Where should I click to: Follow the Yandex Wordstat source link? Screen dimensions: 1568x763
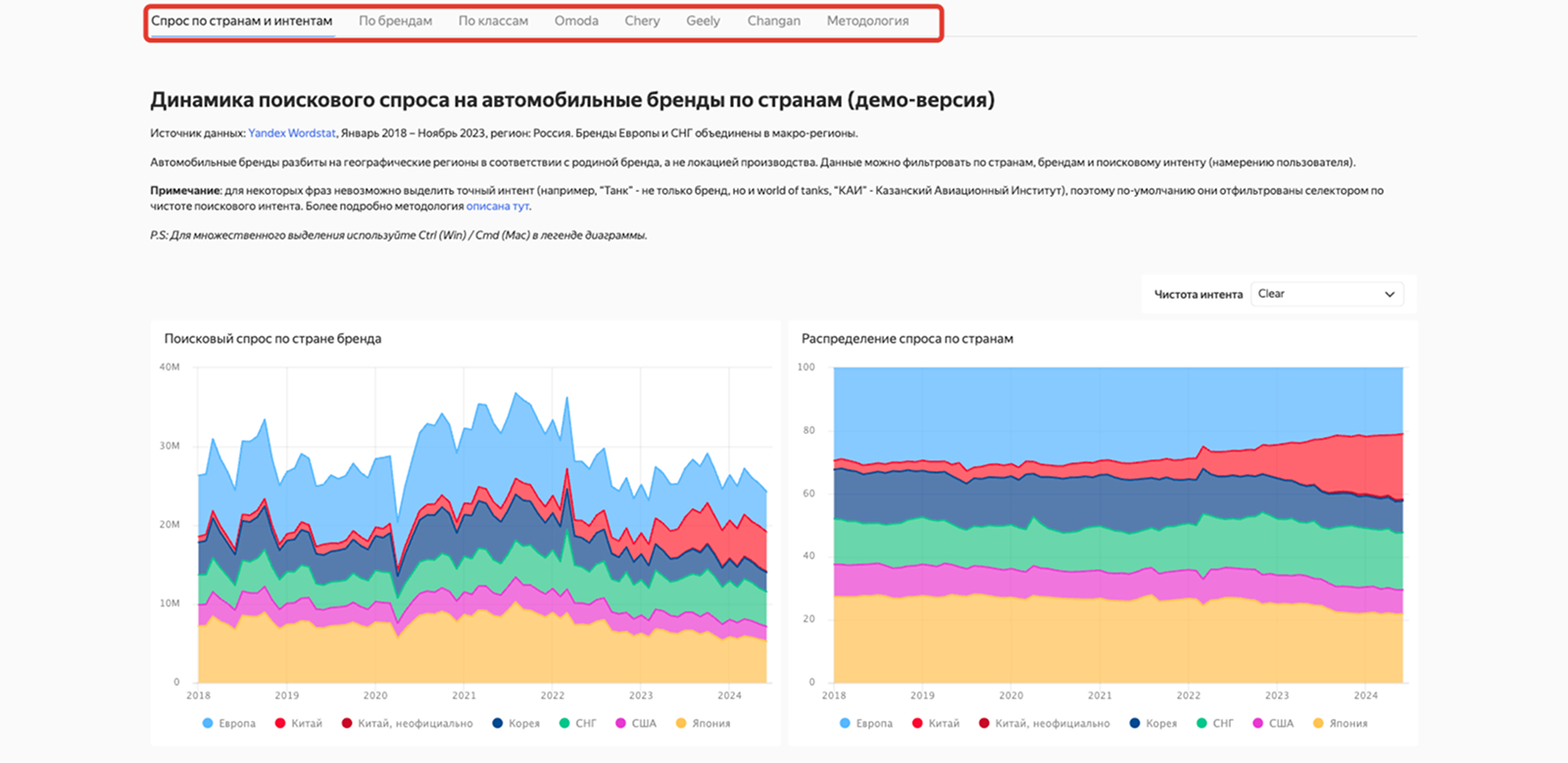point(292,133)
